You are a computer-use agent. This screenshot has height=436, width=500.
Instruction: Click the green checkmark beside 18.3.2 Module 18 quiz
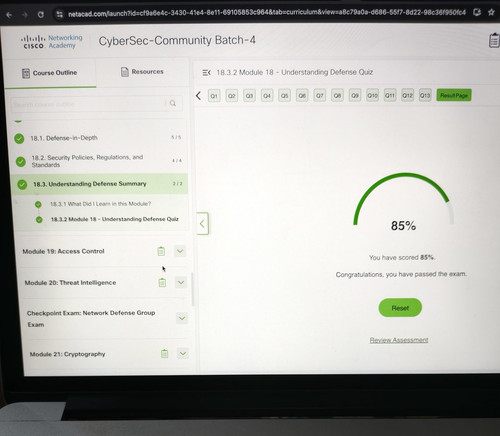(39, 220)
